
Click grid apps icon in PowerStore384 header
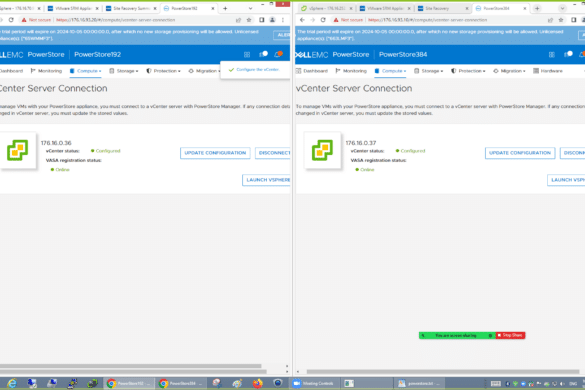tap(552, 55)
